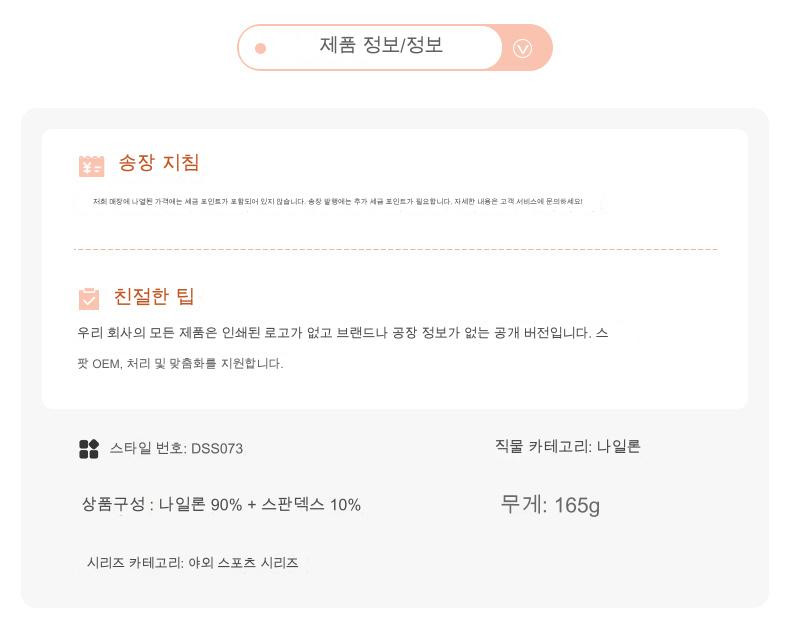This screenshot has height=620, width=790.
Task: Select the 스타일 번호 label text
Action: (x=147, y=449)
